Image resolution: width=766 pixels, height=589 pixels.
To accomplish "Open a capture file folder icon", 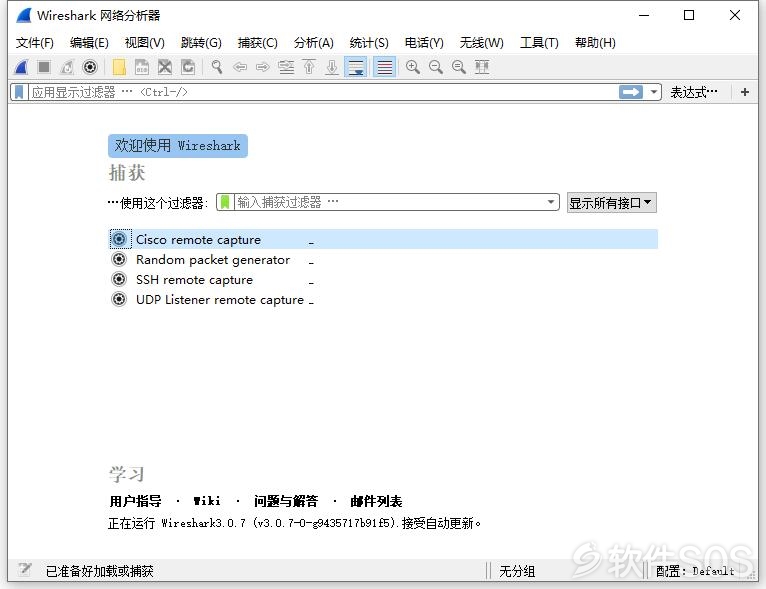I will click(119, 67).
